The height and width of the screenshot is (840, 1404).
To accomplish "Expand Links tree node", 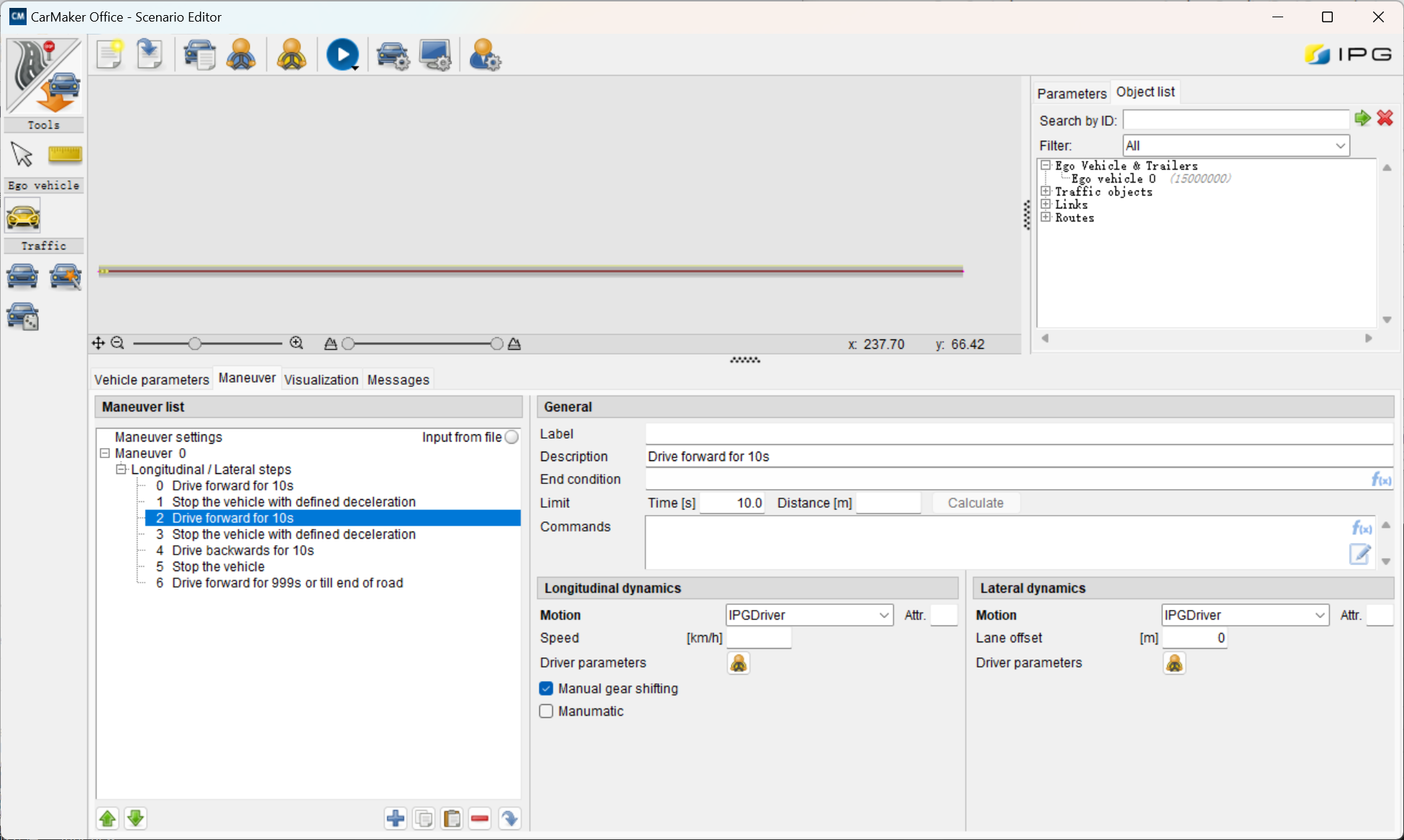I will 1046,204.
